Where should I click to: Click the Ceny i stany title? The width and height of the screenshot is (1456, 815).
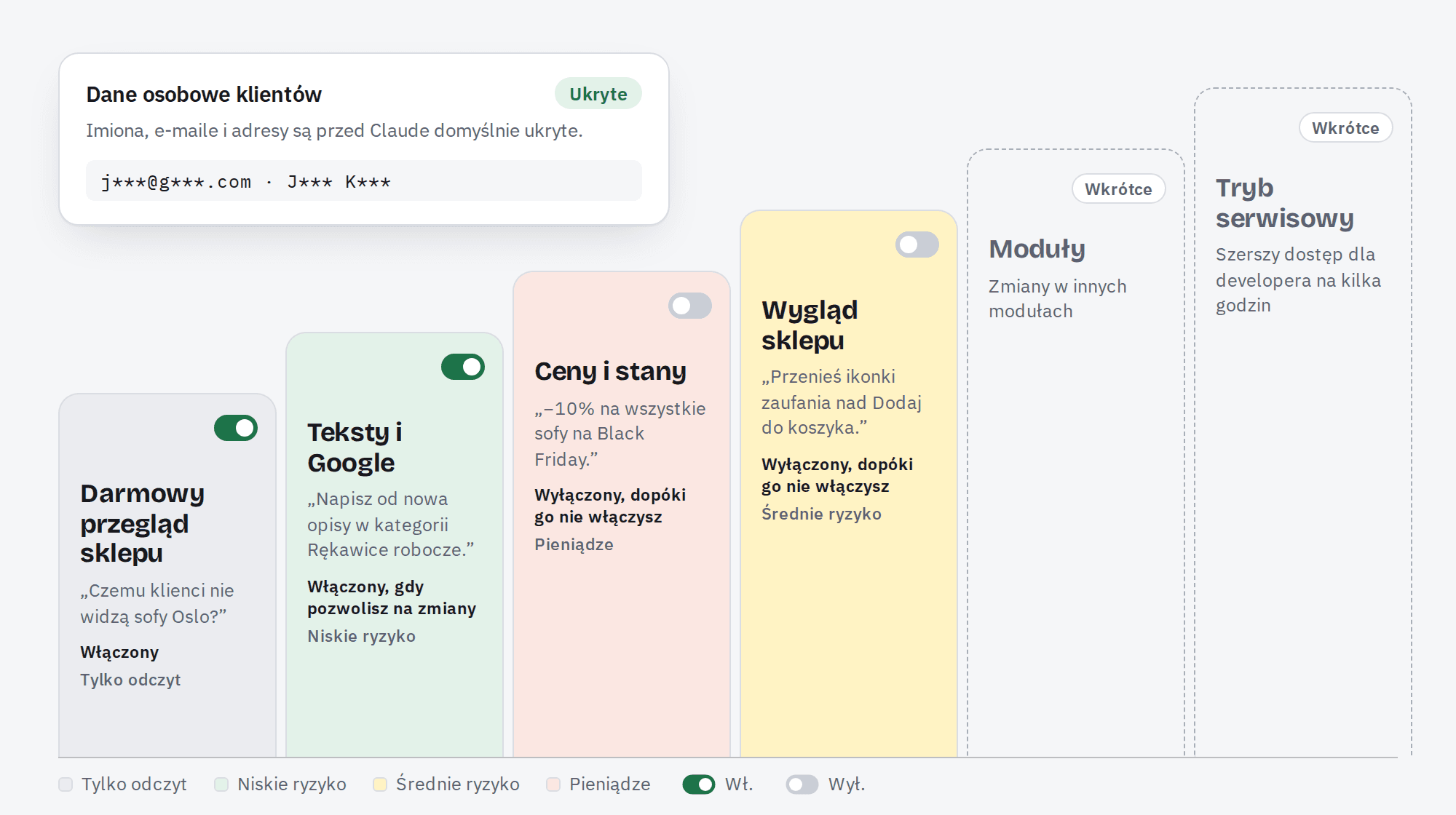[610, 371]
